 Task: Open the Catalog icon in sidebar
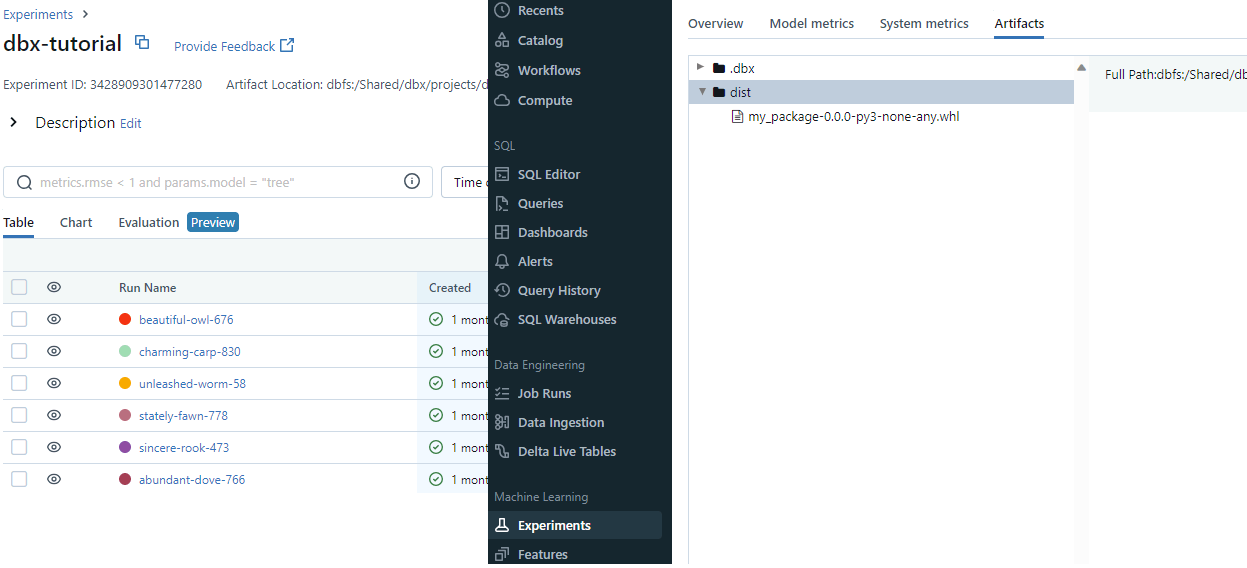tap(502, 40)
